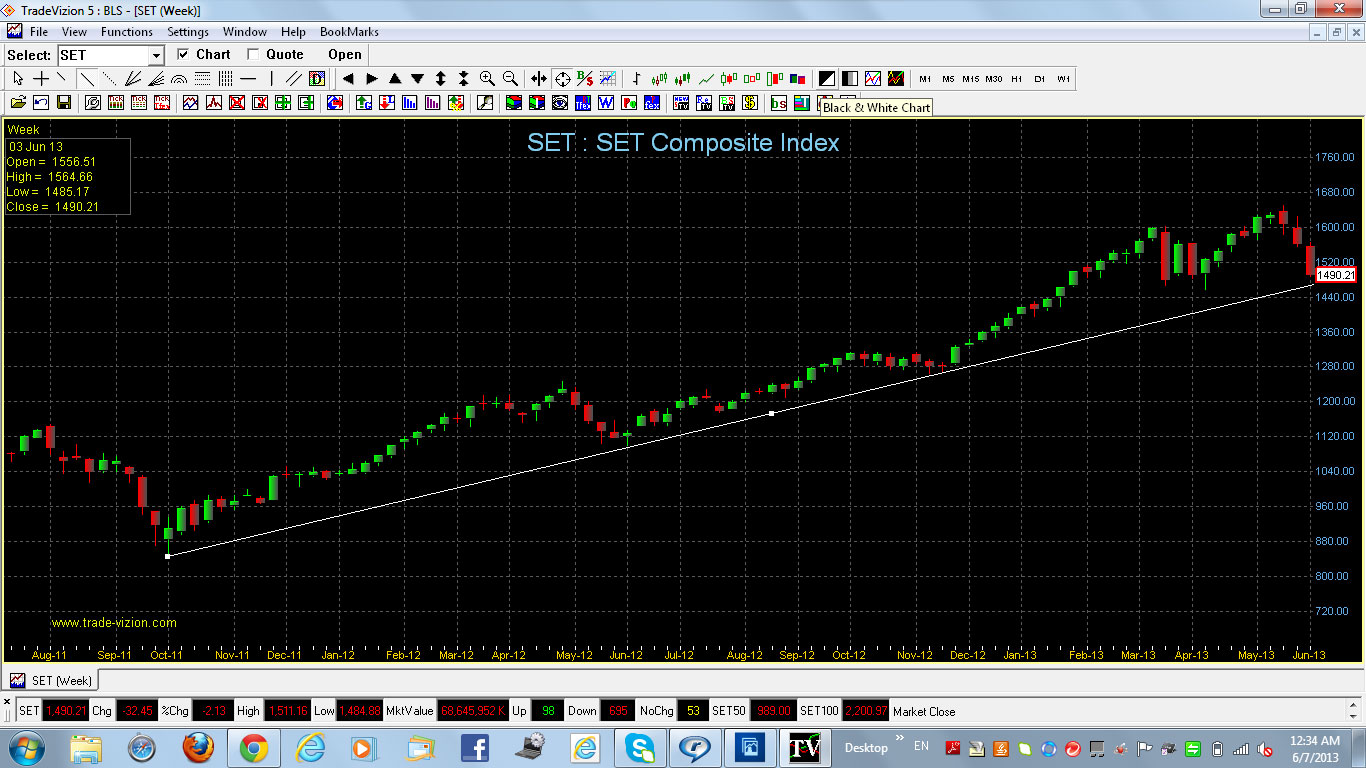Open Skype from the taskbar

point(639,748)
